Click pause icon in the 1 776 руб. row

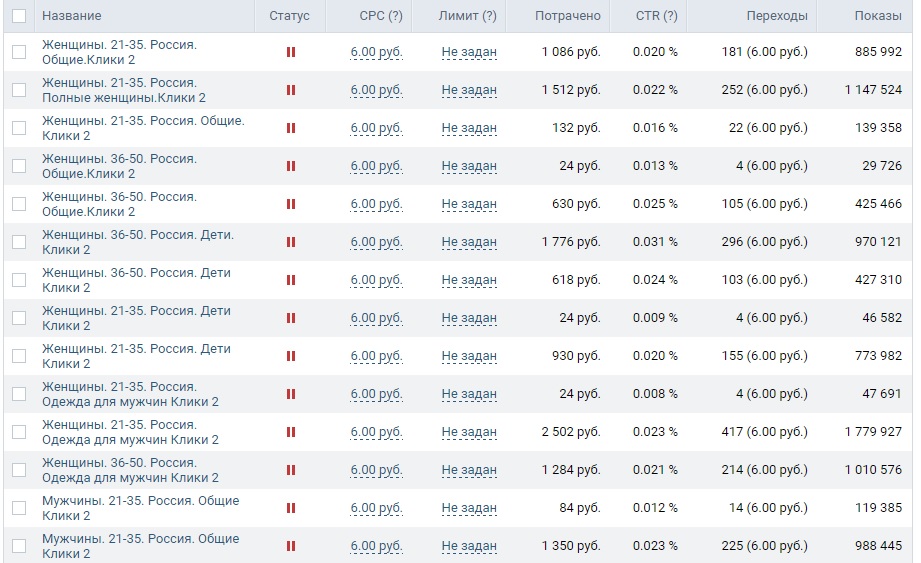pyautogui.click(x=291, y=242)
